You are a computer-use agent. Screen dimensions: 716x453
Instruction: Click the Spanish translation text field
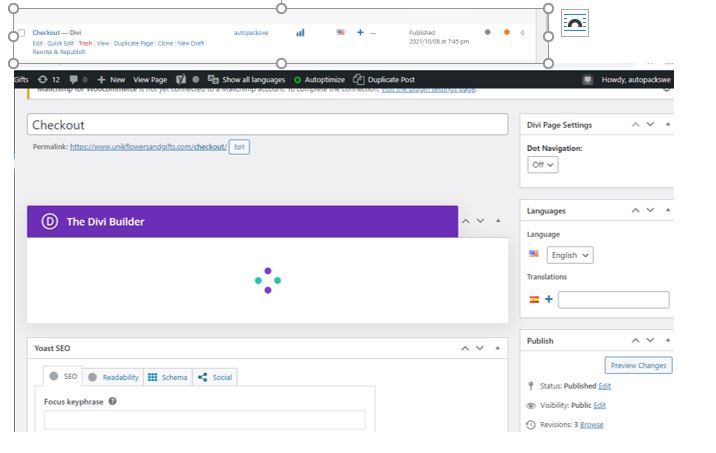[614, 300]
